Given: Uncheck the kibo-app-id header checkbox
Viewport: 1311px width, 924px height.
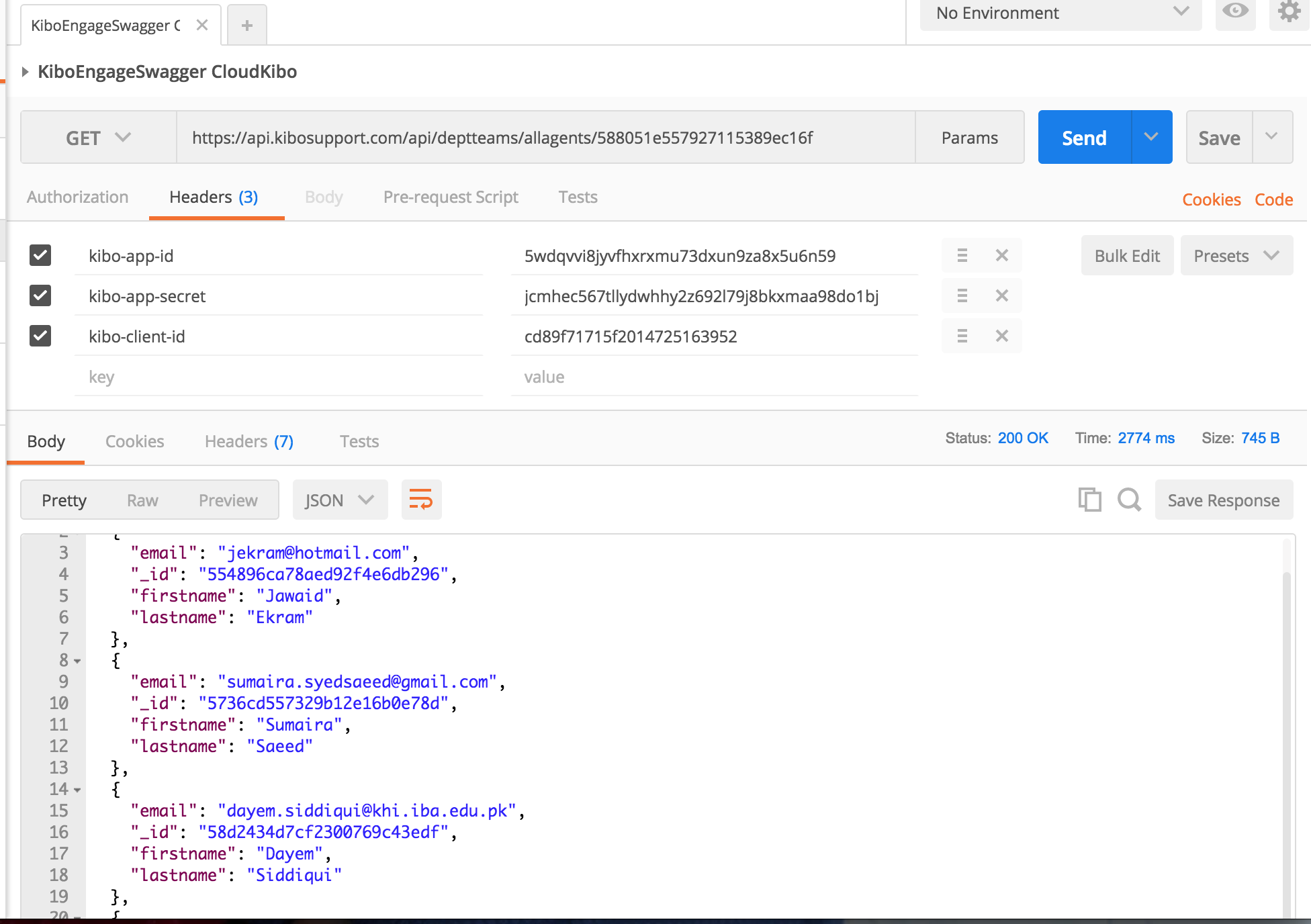Looking at the screenshot, I should click(40, 255).
